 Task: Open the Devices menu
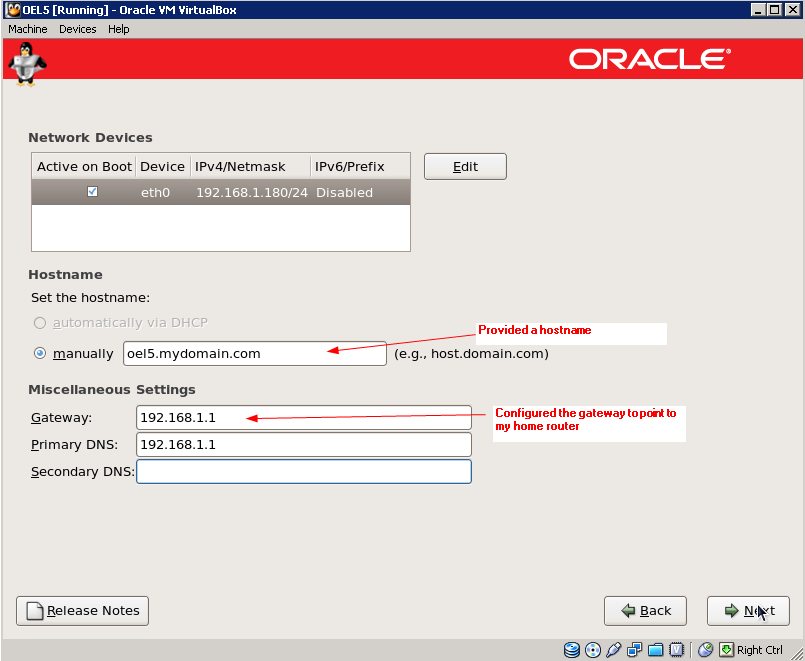point(77,29)
